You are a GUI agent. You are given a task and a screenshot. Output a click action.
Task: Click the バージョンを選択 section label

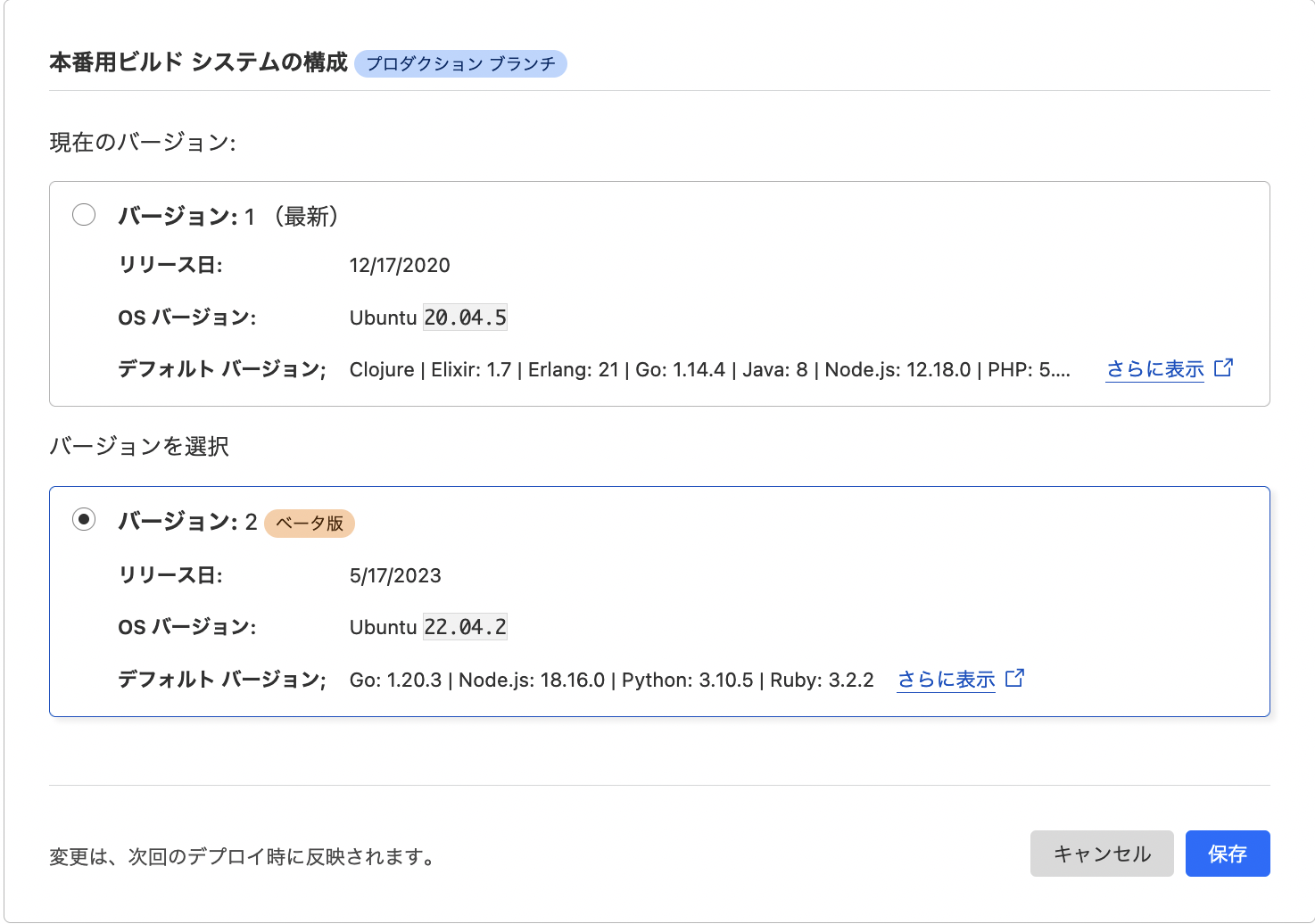tap(138, 446)
